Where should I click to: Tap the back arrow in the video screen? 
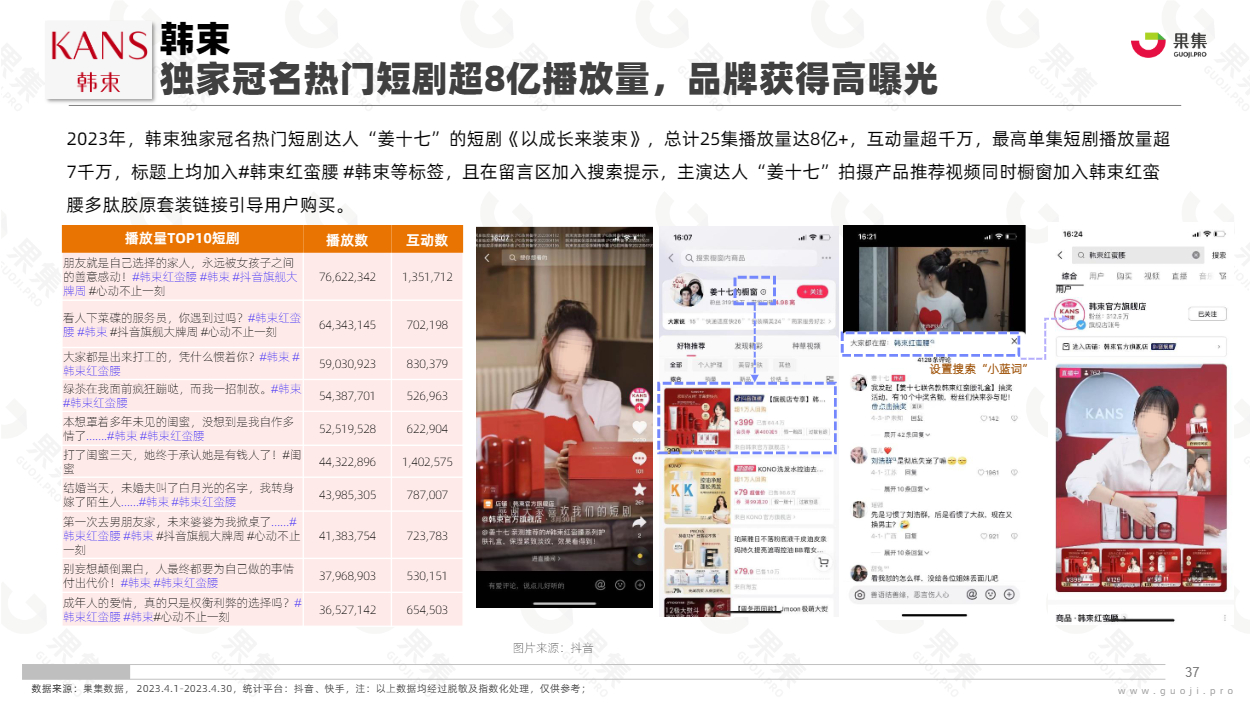click(488, 258)
